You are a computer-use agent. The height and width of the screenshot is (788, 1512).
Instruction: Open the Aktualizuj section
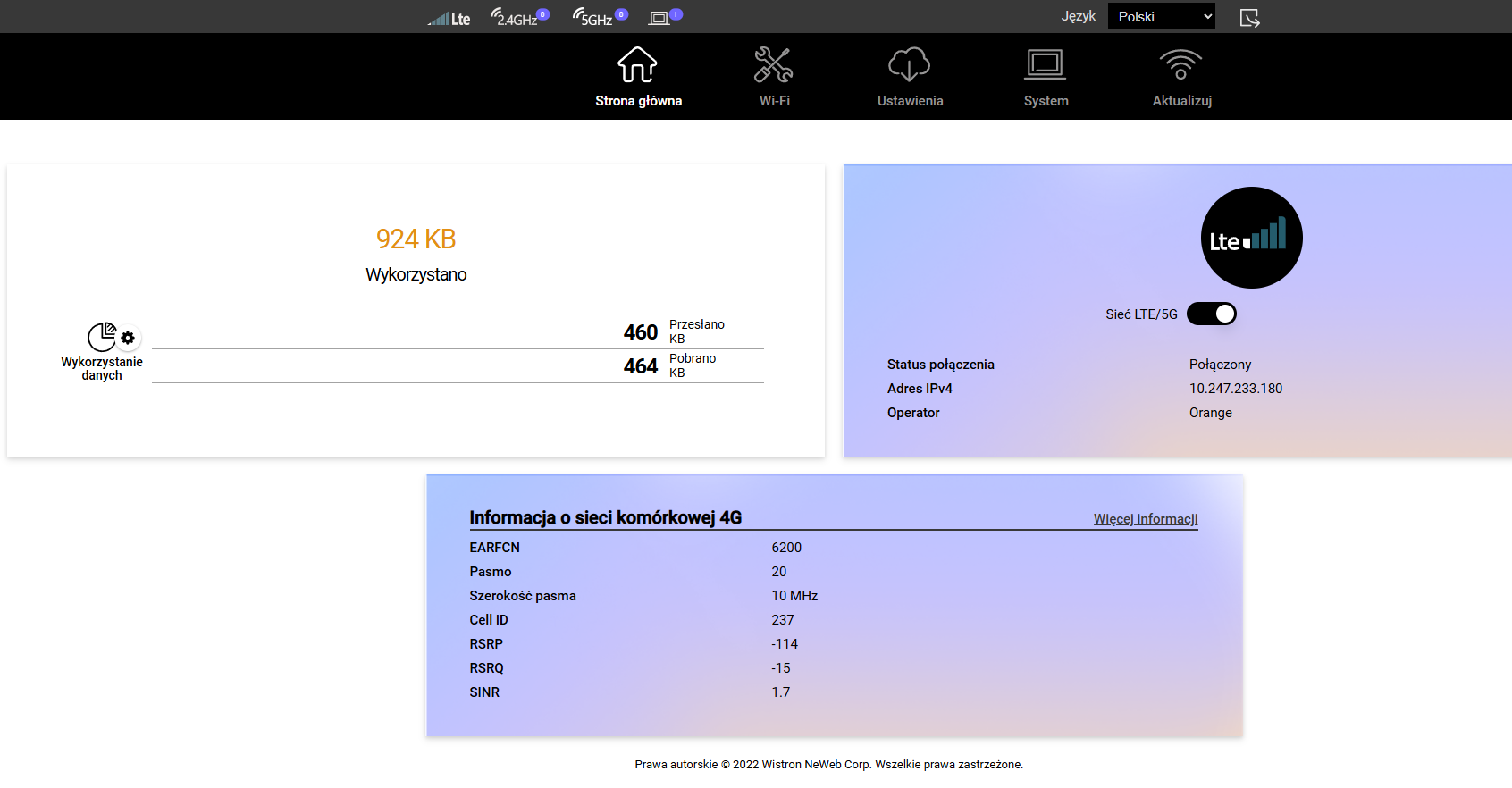pos(1181,78)
